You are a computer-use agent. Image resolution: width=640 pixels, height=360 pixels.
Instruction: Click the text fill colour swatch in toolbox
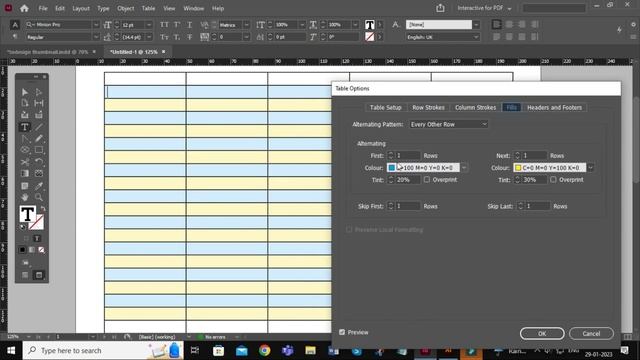(x=27, y=213)
